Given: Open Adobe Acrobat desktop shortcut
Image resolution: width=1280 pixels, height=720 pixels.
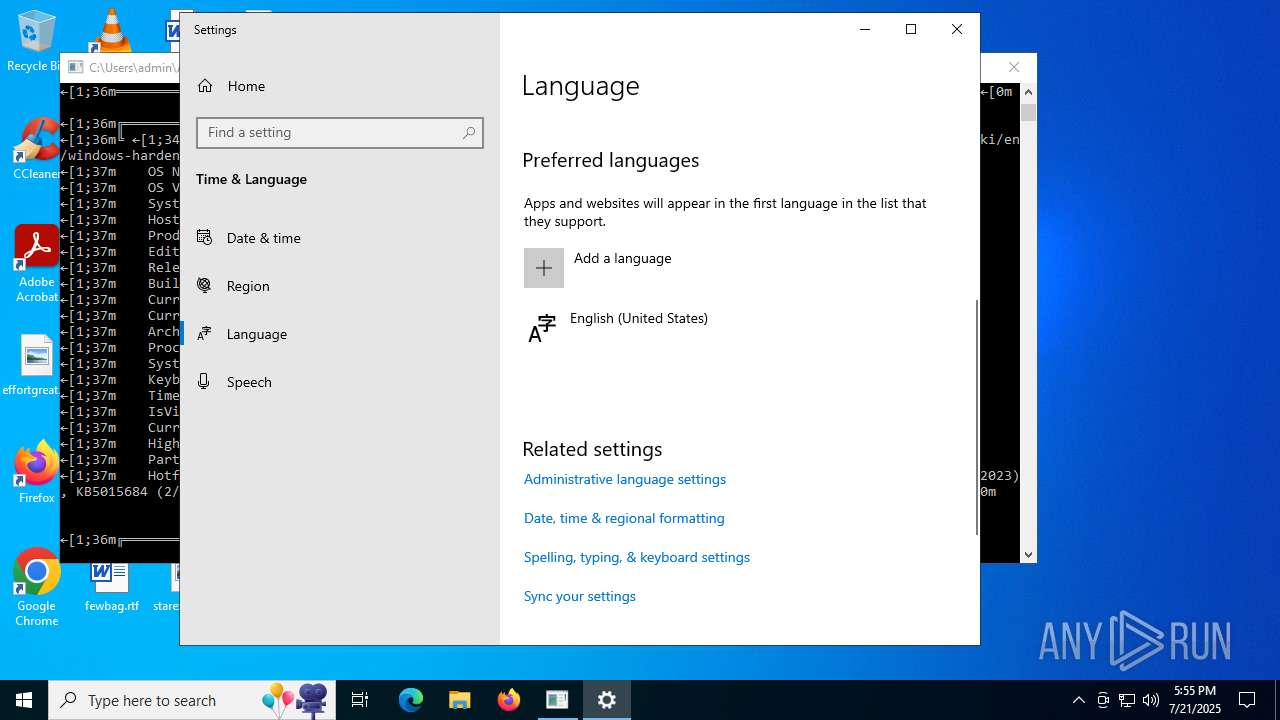Looking at the screenshot, I should click(x=37, y=264).
